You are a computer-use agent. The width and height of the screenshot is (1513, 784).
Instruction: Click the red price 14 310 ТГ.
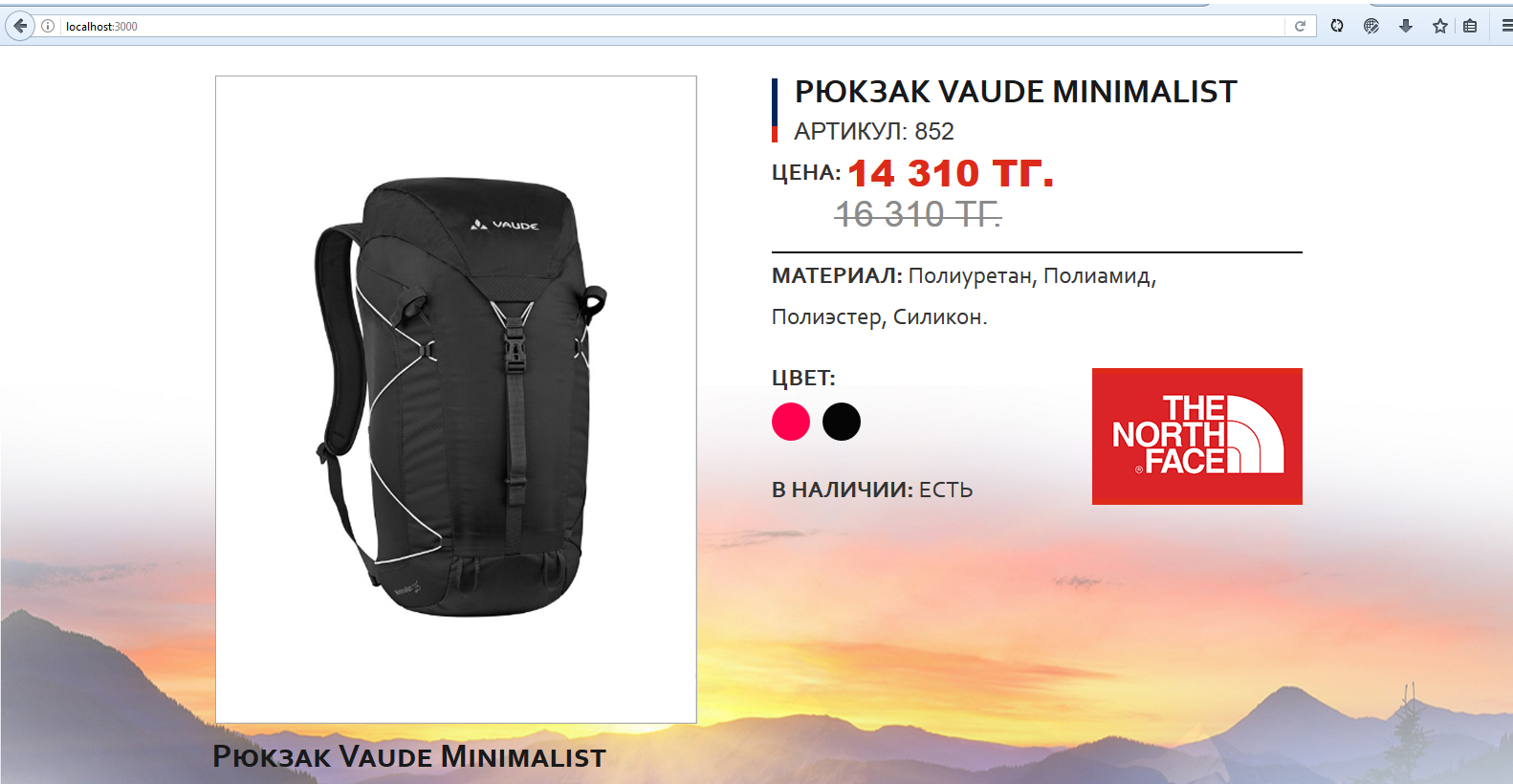coord(951,173)
